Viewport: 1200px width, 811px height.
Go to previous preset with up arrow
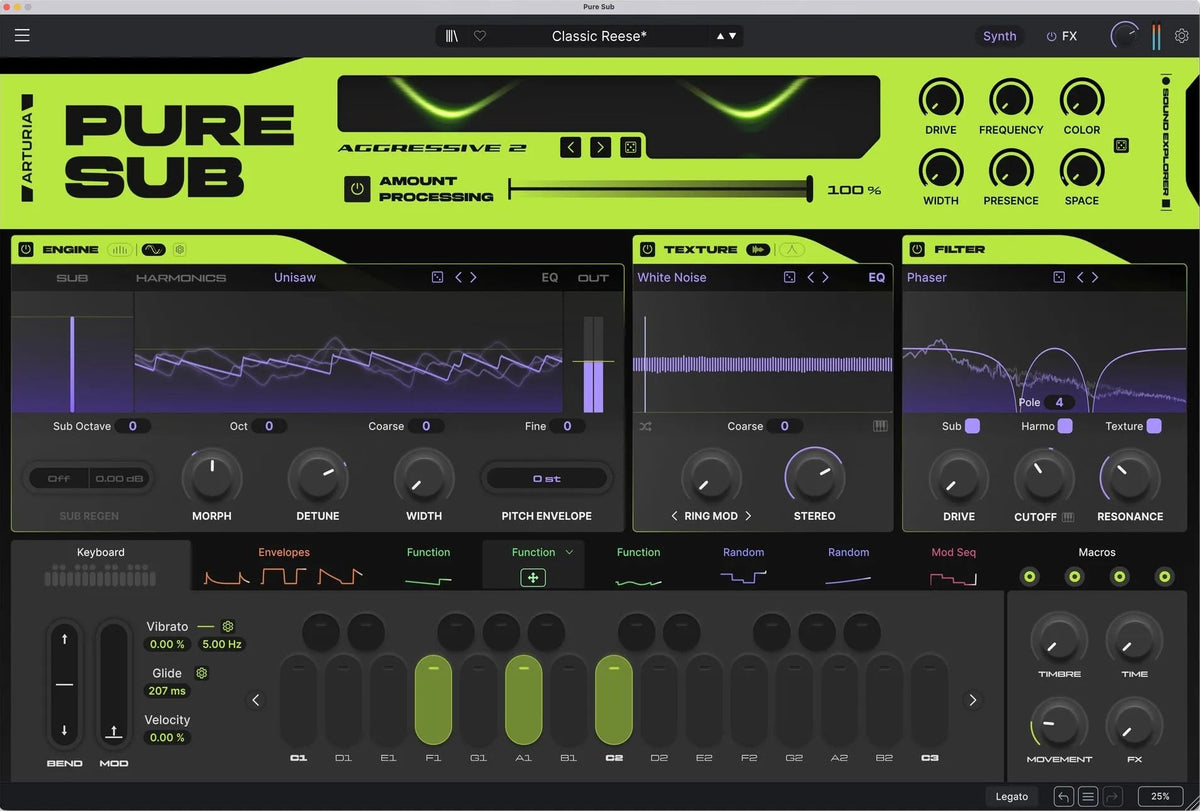(x=720, y=36)
